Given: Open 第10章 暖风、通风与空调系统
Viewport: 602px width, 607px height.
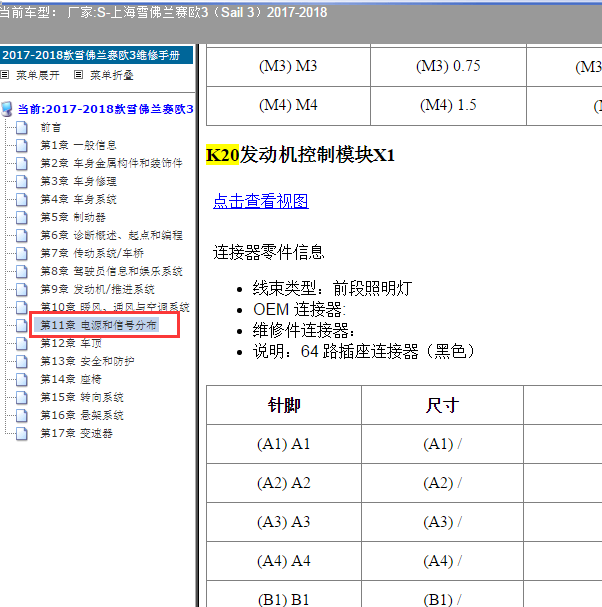Looking at the screenshot, I should click(x=115, y=307).
